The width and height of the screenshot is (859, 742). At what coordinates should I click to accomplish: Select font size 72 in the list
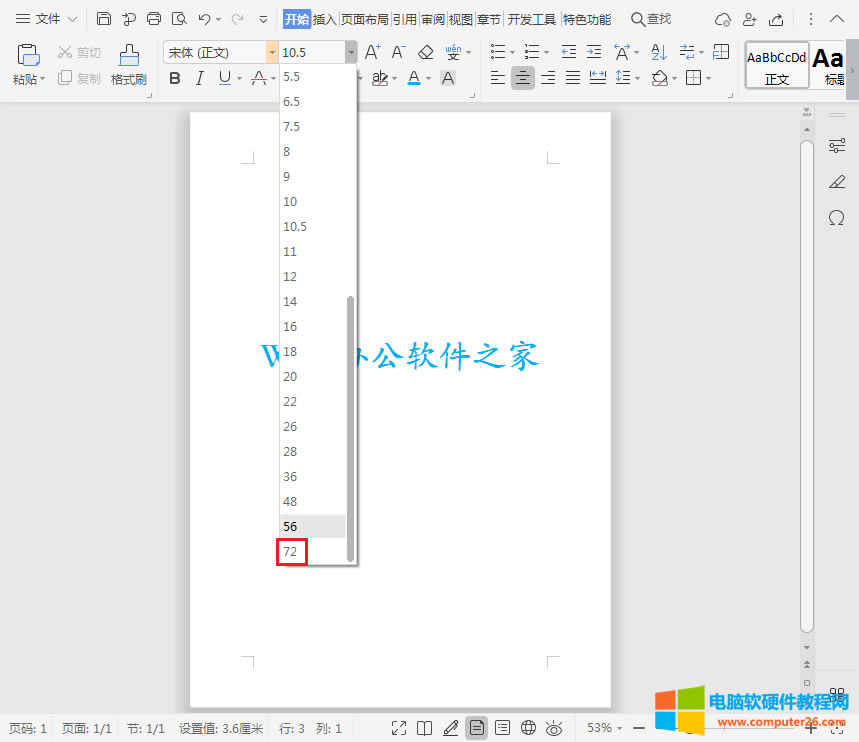point(291,551)
